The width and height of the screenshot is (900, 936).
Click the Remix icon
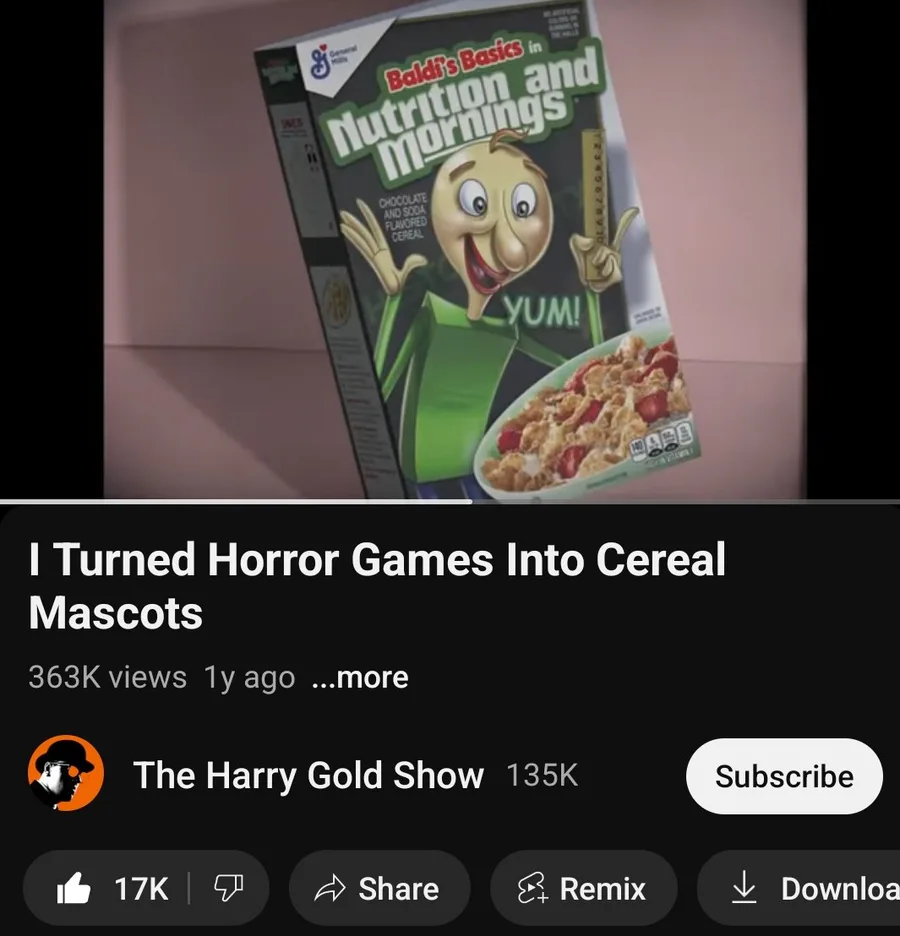pyautogui.click(x=533, y=888)
